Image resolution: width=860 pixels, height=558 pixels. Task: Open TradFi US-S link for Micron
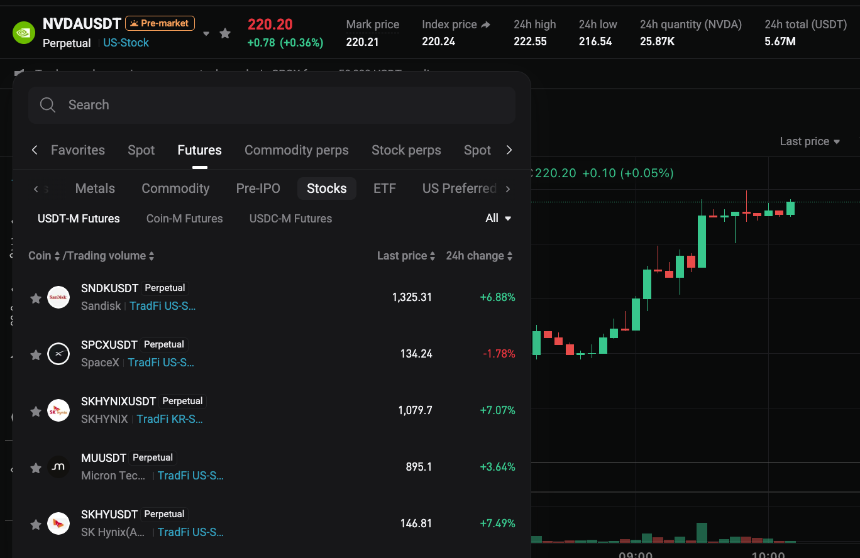(190, 476)
